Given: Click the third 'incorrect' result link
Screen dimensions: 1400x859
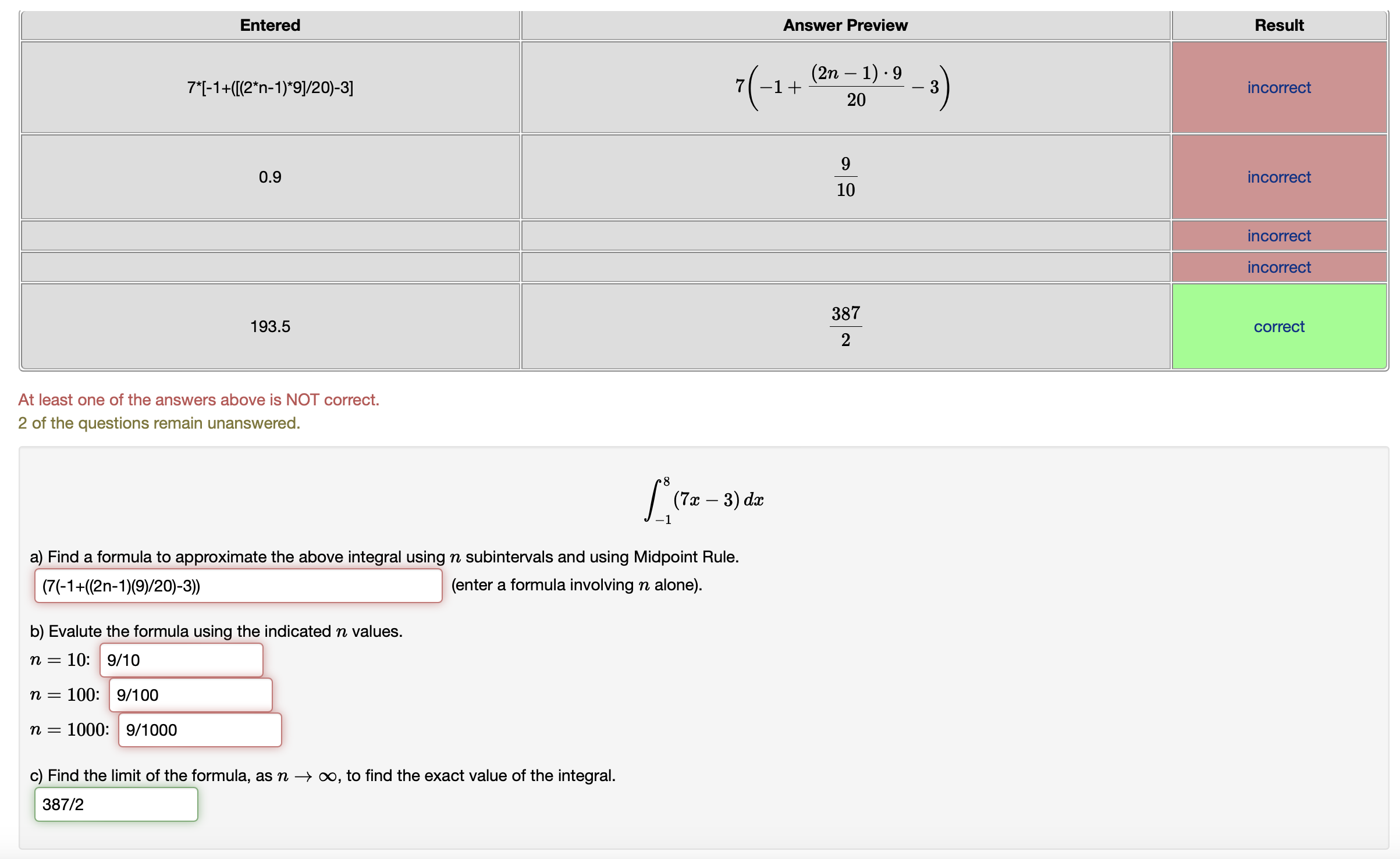Looking at the screenshot, I should [1278, 236].
